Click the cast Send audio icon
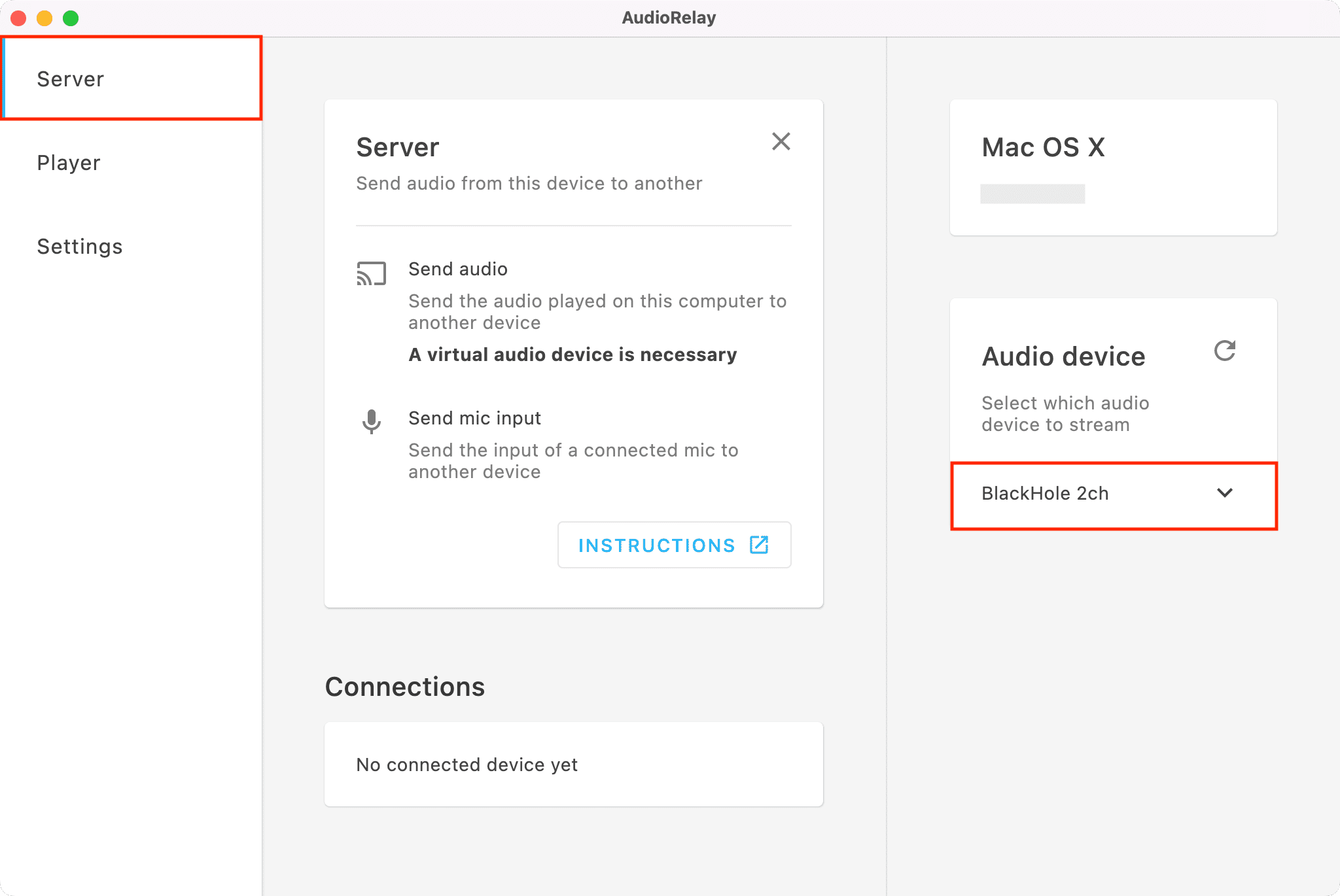This screenshot has height=896, width=1340. (x=371, y=273)
